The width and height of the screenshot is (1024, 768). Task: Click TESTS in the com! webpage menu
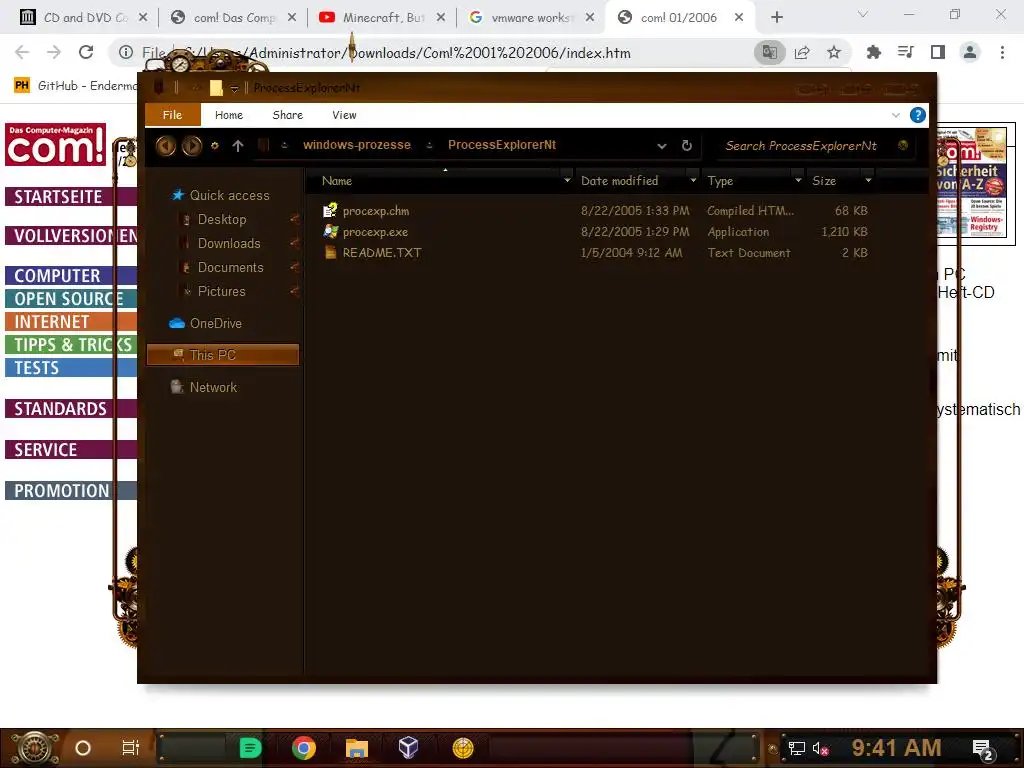(x=71, y=368)
